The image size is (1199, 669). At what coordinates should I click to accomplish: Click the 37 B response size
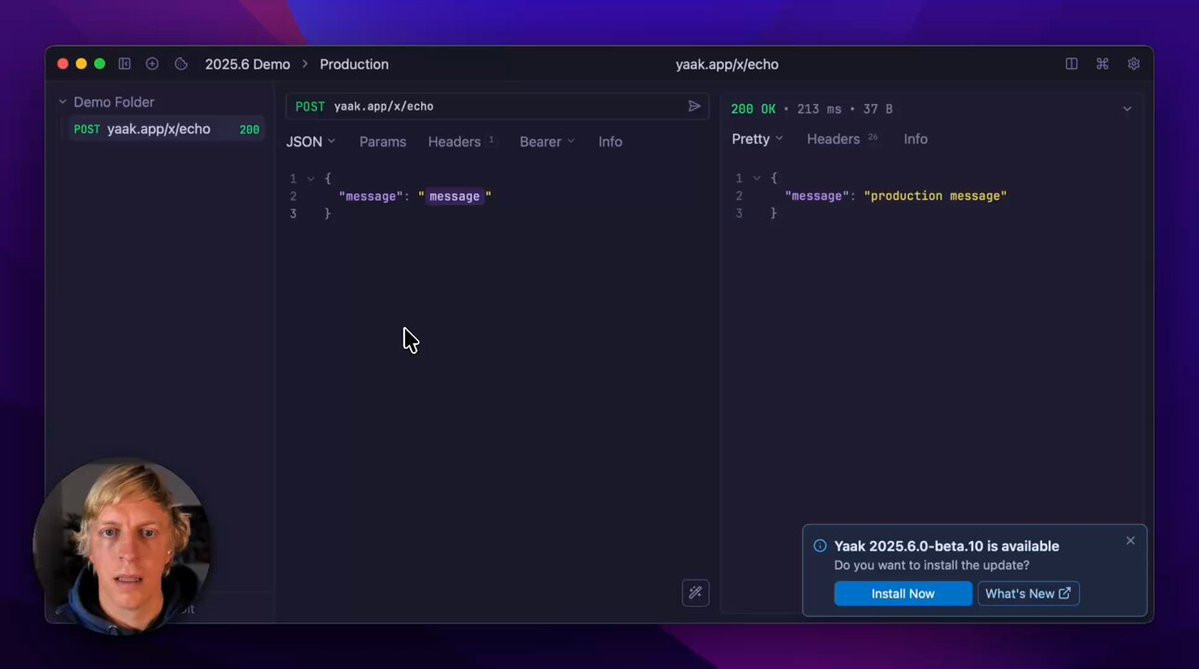878,109
